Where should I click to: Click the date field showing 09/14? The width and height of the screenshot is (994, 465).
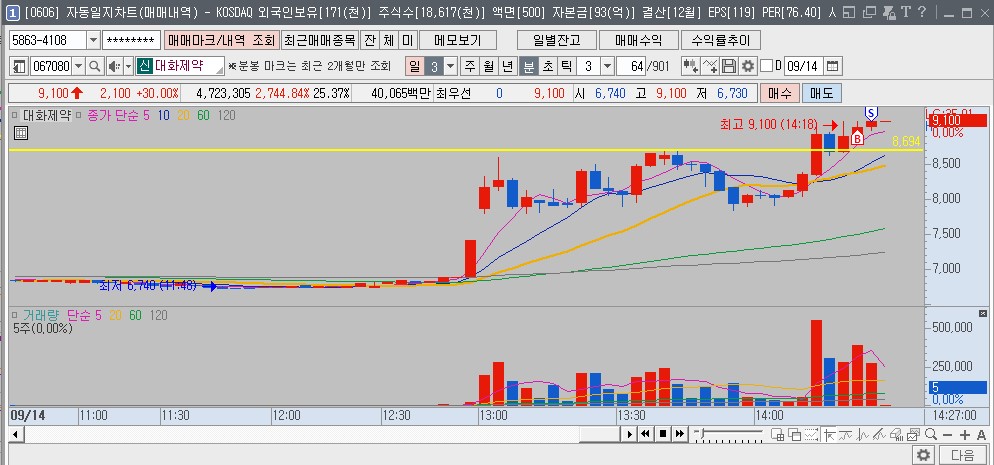click(804, 66)
